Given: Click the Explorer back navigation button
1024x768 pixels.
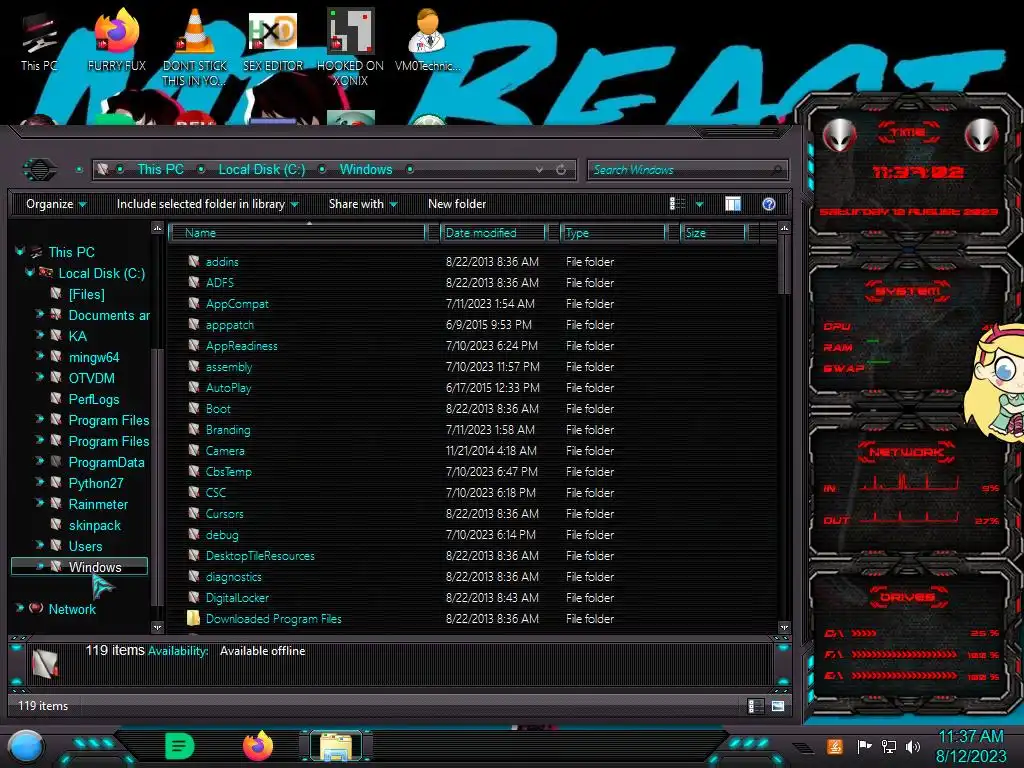Looking at the screenshot, I should click(40, 170).
